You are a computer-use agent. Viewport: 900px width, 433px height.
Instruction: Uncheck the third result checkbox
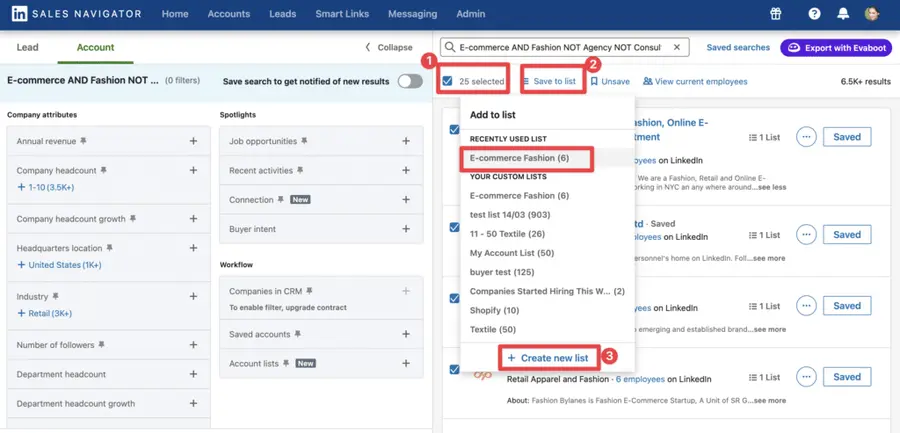click(454, 299)
